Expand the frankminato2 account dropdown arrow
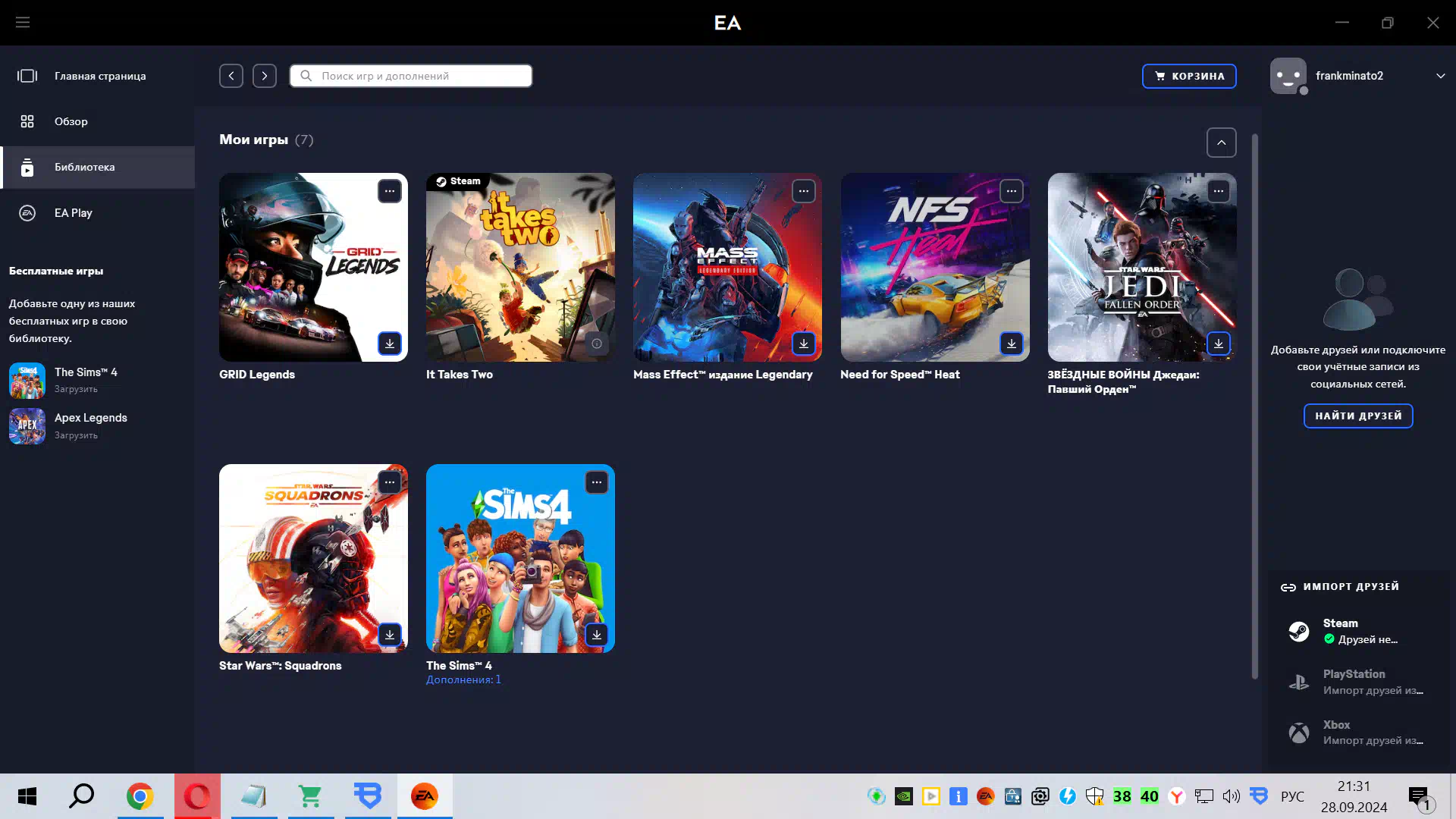The height and width of the screenshot is (819, 1456). [x=1440, y=76]
